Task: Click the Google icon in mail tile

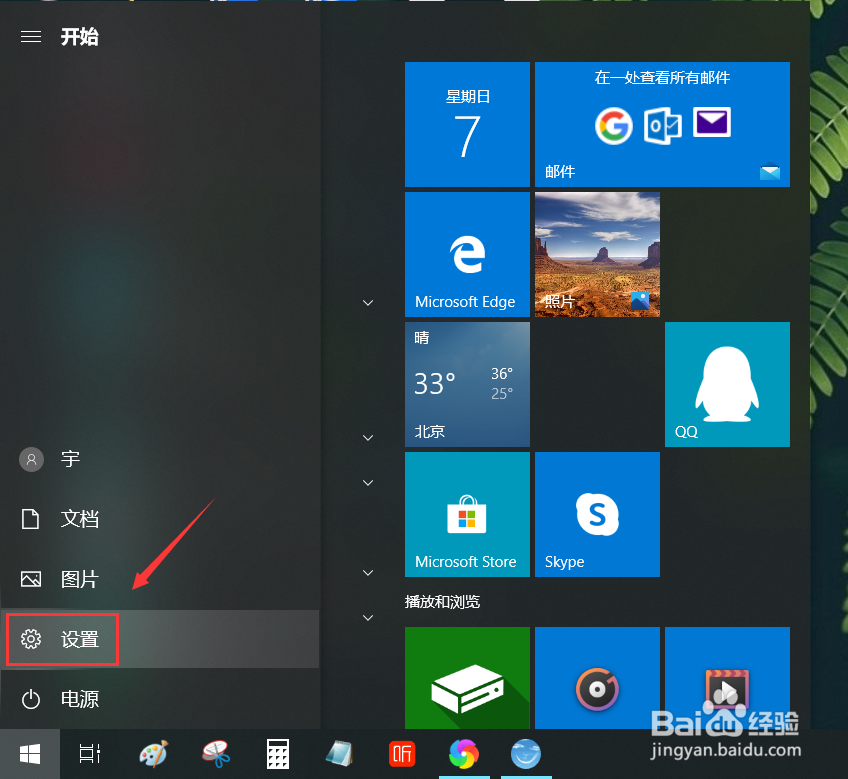Action: click(x=614, y=126)
